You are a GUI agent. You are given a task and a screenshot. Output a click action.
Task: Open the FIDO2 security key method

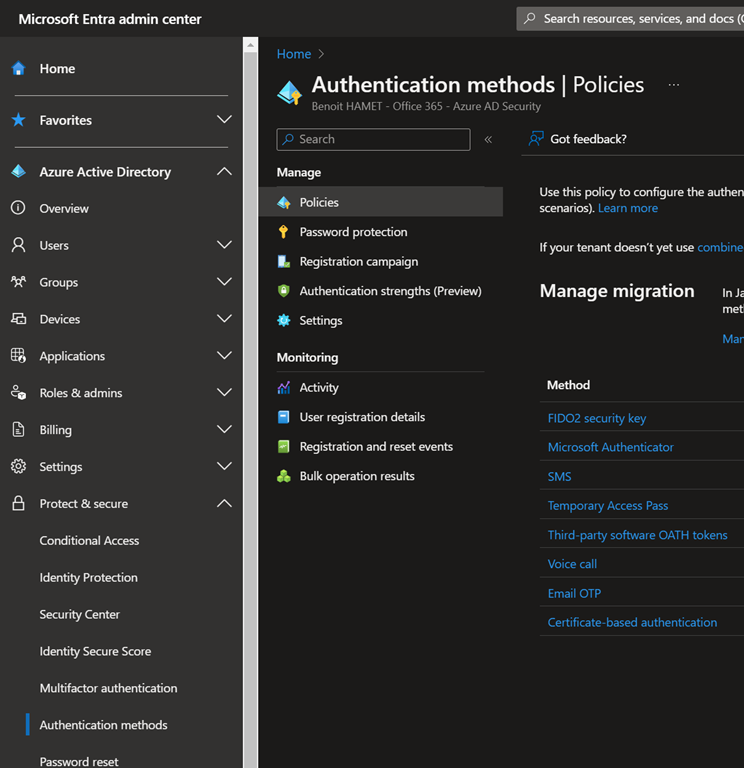pyautogui.click(x=597, y=418)
